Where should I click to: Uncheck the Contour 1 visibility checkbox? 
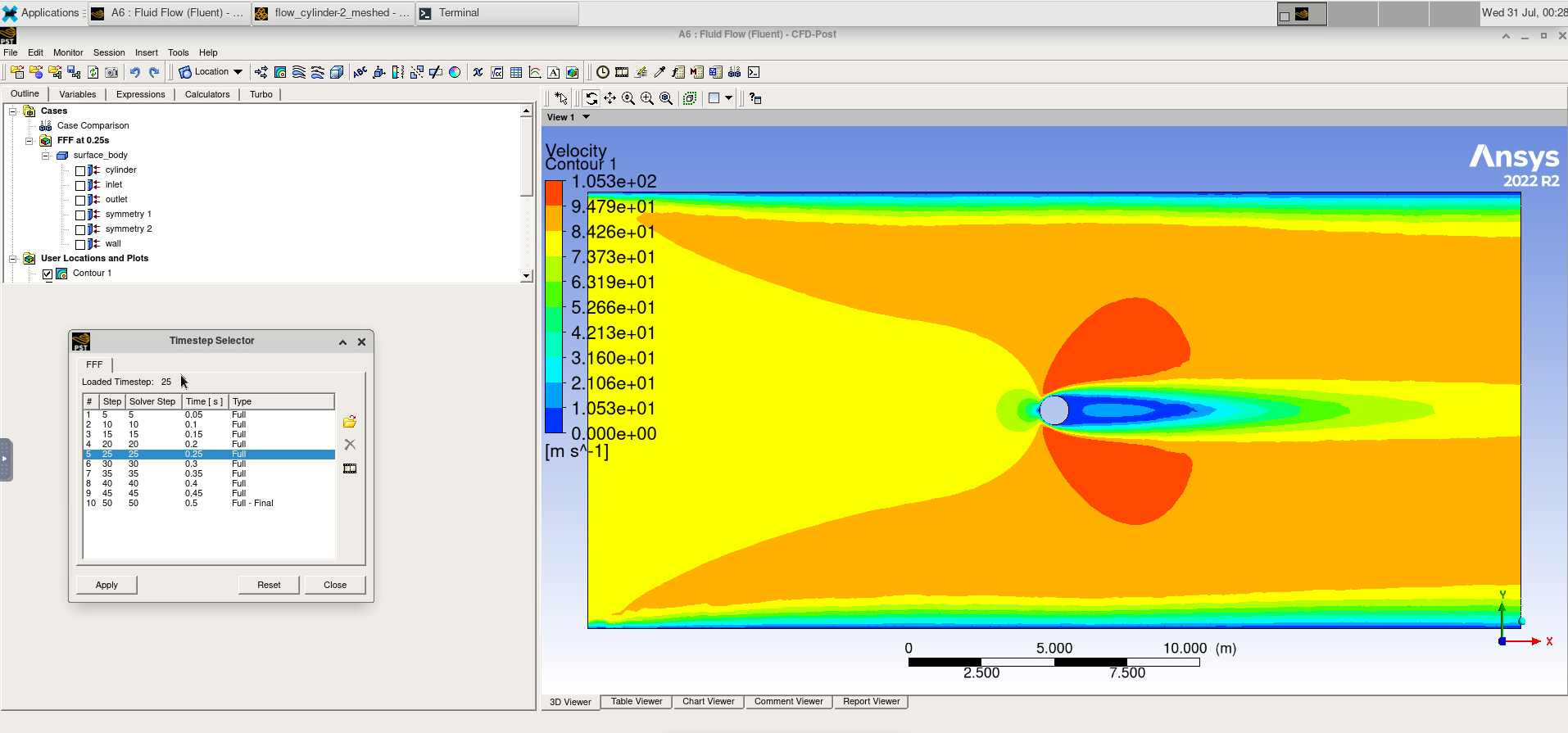click(48, 274)
